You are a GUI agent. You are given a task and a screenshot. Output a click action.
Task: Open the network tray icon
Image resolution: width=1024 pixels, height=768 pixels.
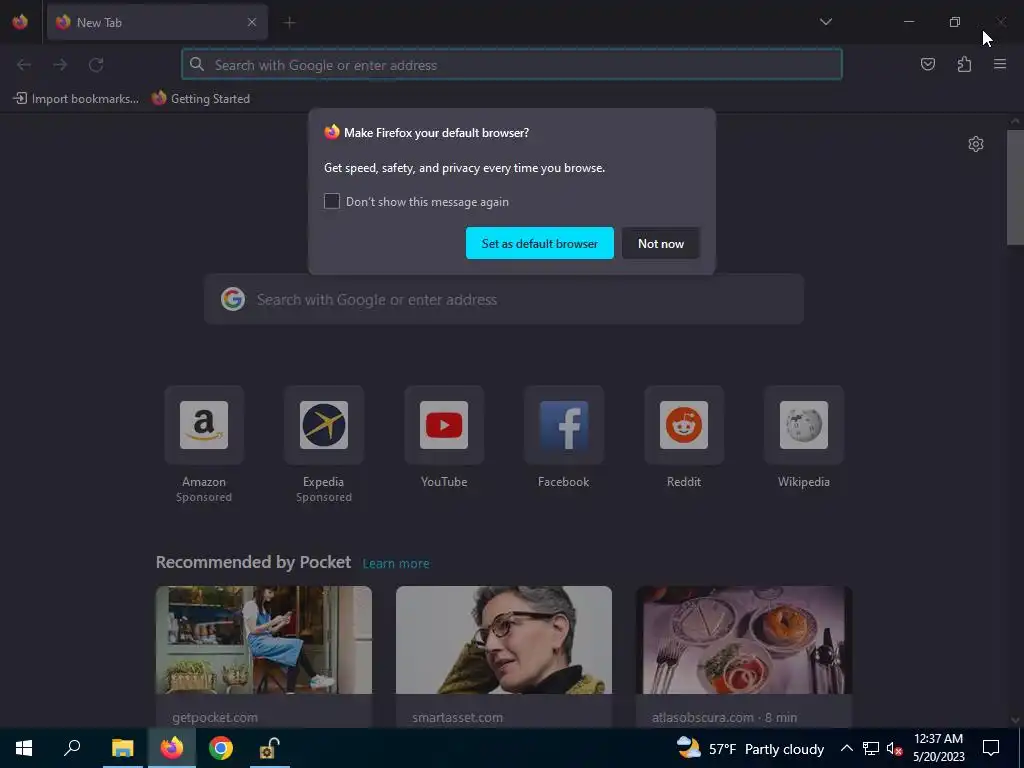point(871,748)
